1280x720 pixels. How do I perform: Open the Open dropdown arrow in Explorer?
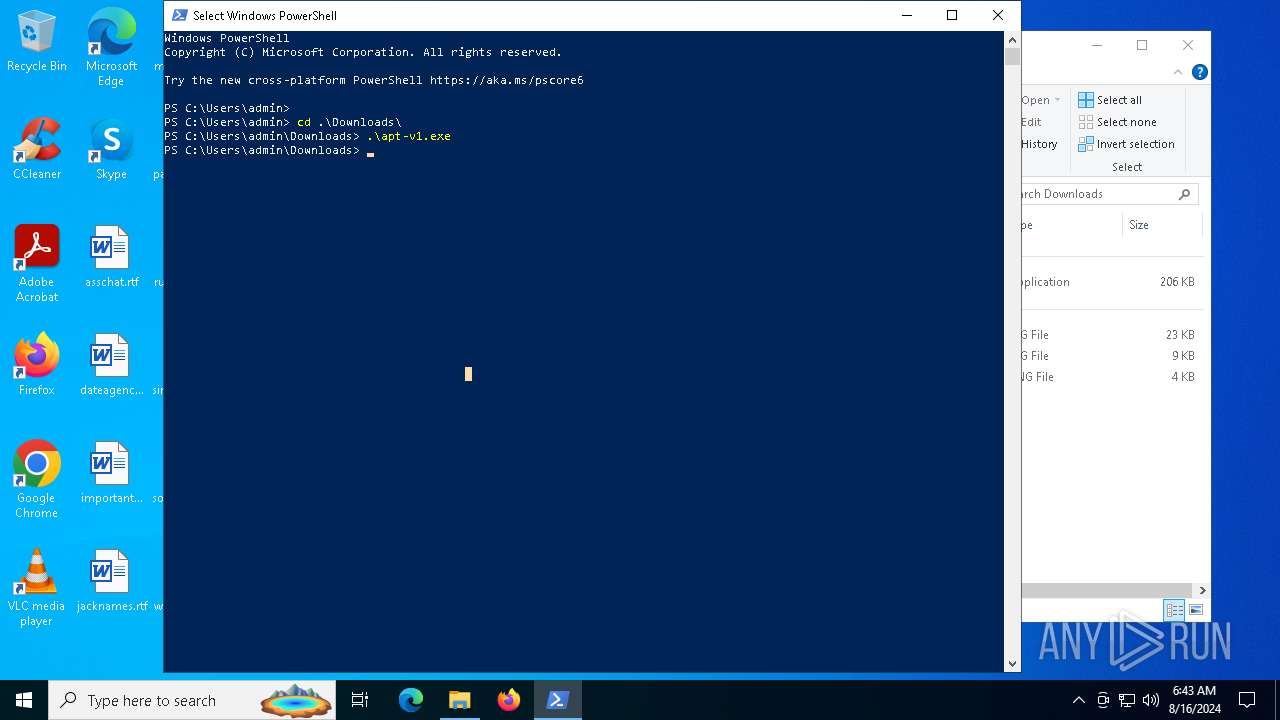click(1058, 100)
